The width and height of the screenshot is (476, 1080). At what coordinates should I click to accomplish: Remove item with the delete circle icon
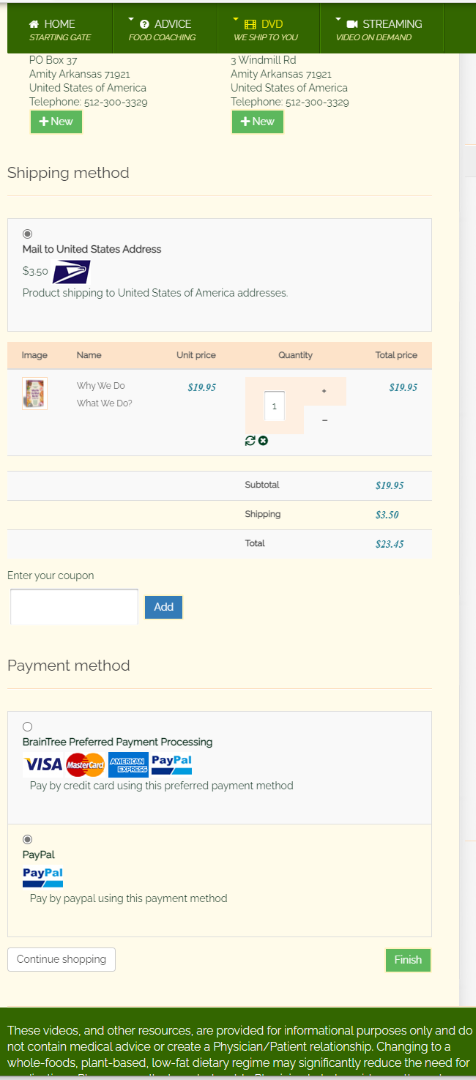263,441
